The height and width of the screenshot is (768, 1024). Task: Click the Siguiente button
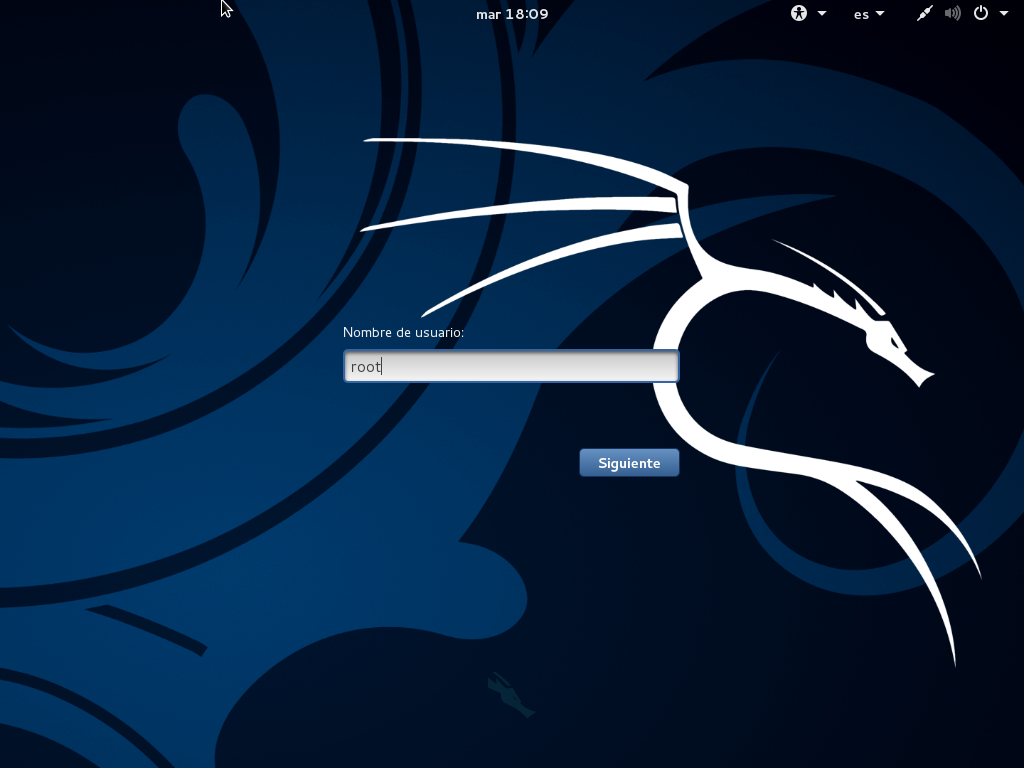[629, 462]
